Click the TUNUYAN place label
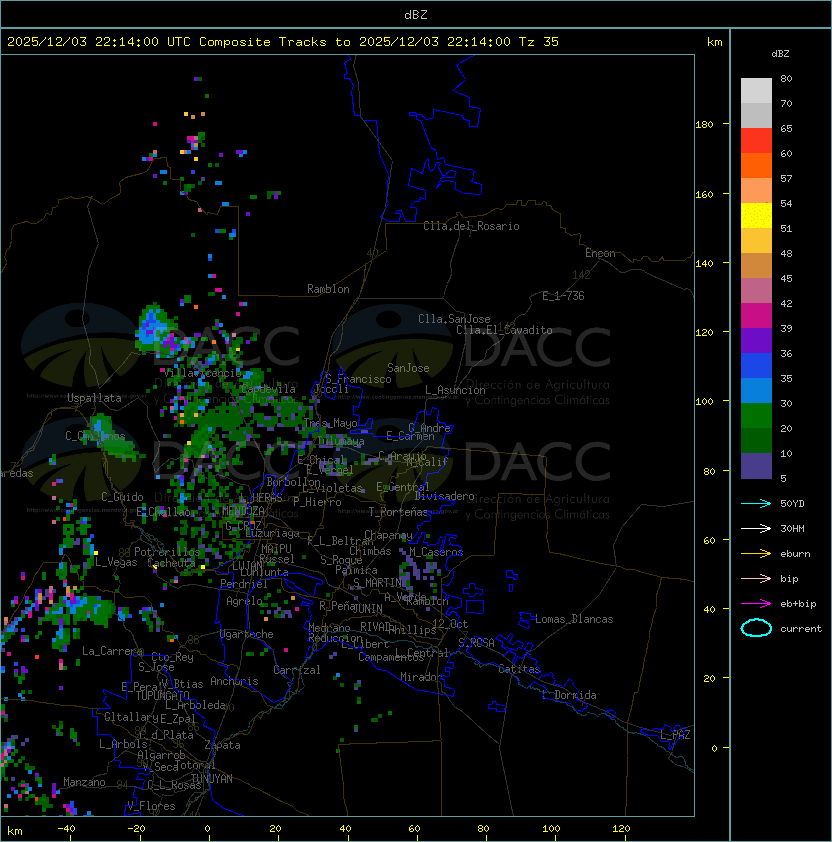Image resolution: width=832 pixels, height=842 pixels. point(212,779)
